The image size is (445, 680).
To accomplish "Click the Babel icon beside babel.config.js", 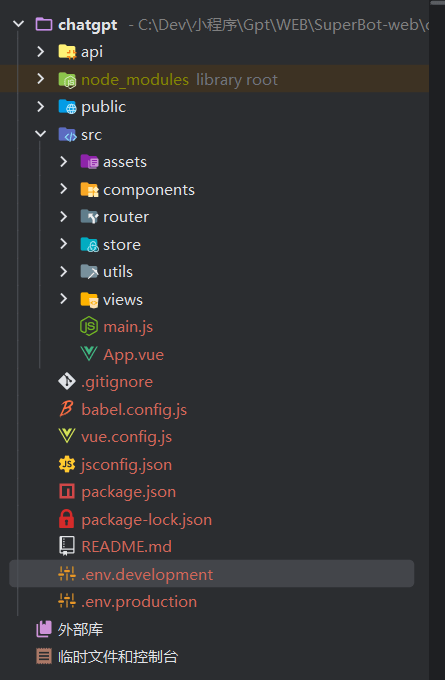I will coord(66,409).
